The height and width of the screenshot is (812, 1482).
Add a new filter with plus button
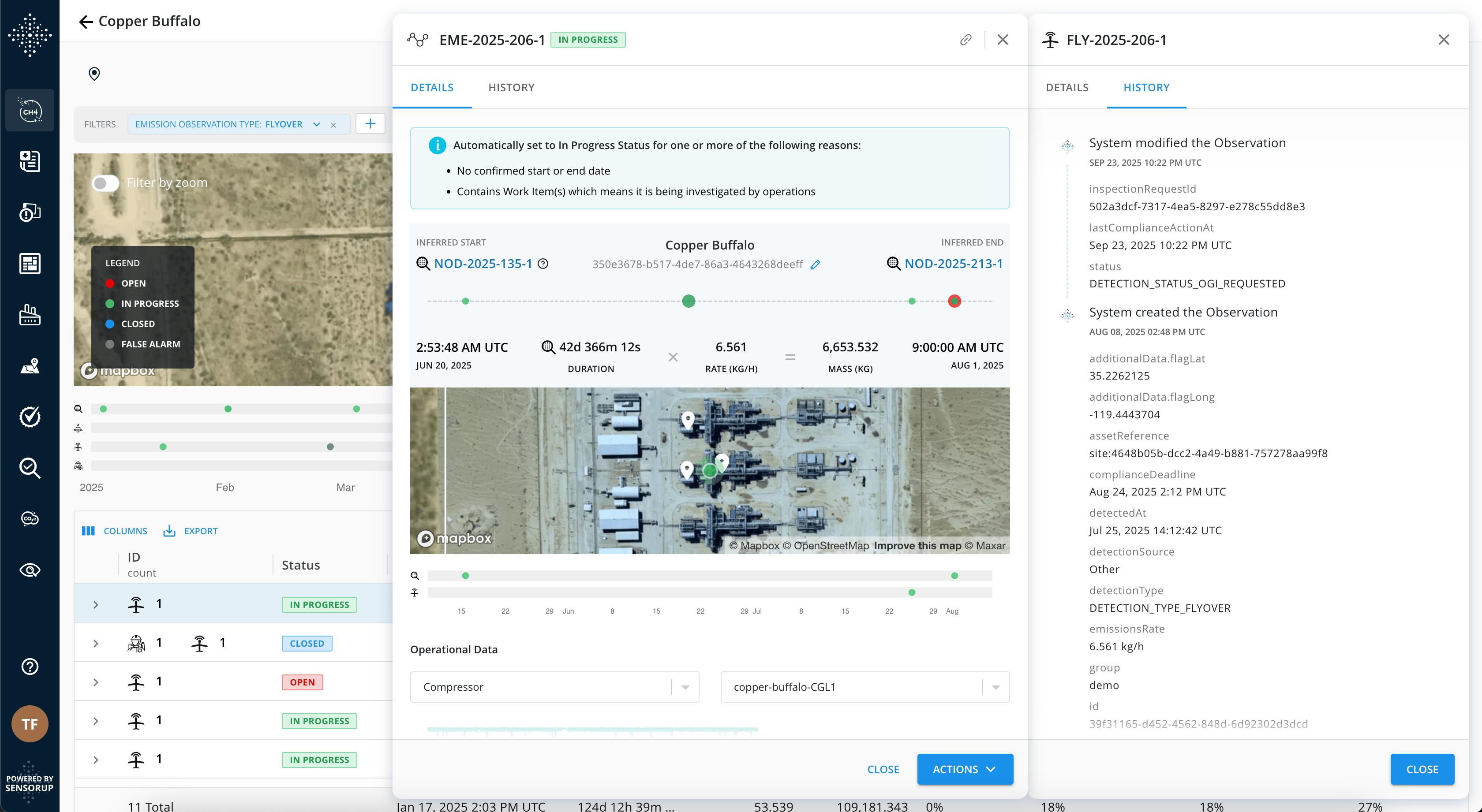370,123
